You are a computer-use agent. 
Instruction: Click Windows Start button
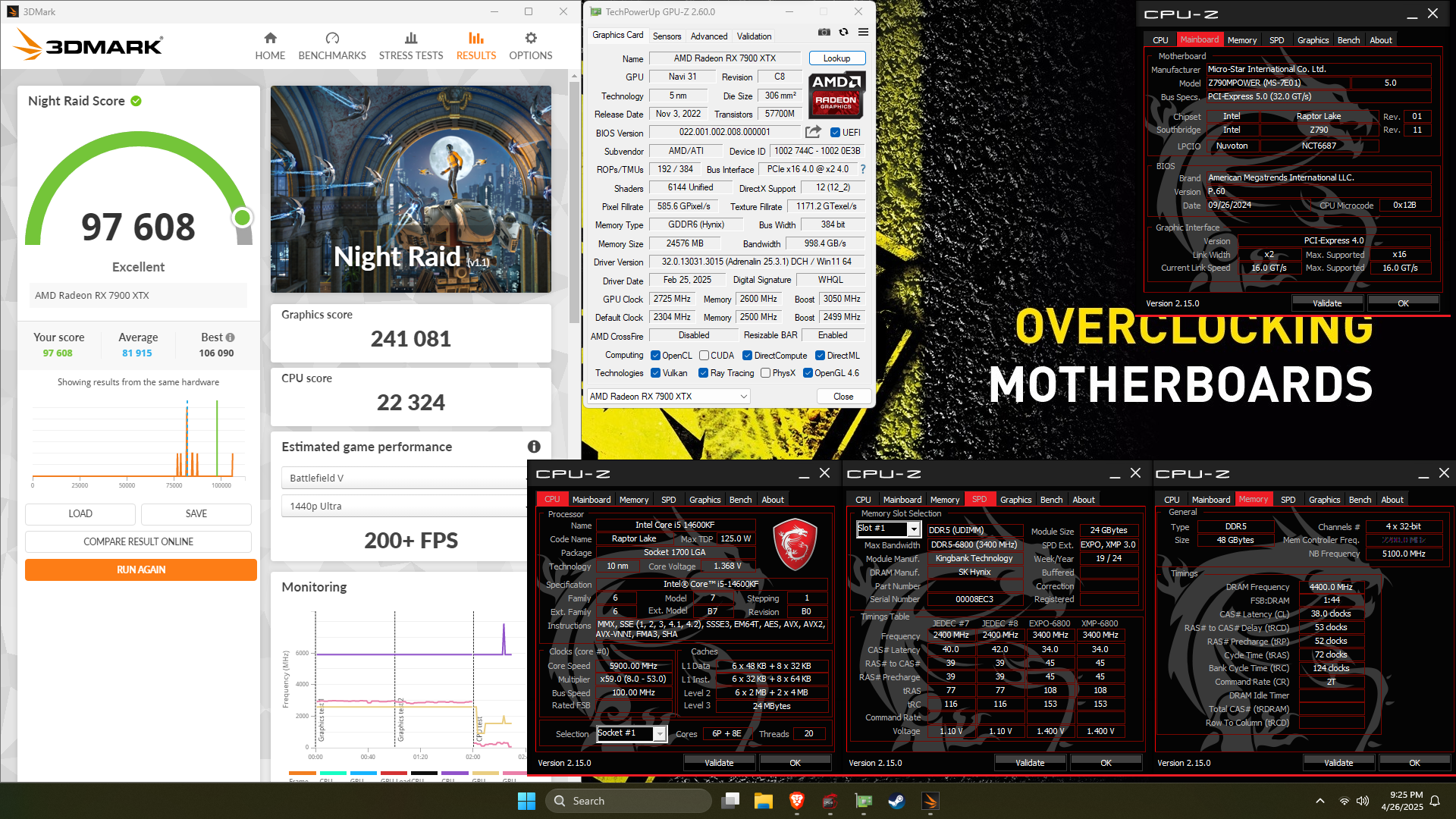pyautogui.click(x=526, y=801)
